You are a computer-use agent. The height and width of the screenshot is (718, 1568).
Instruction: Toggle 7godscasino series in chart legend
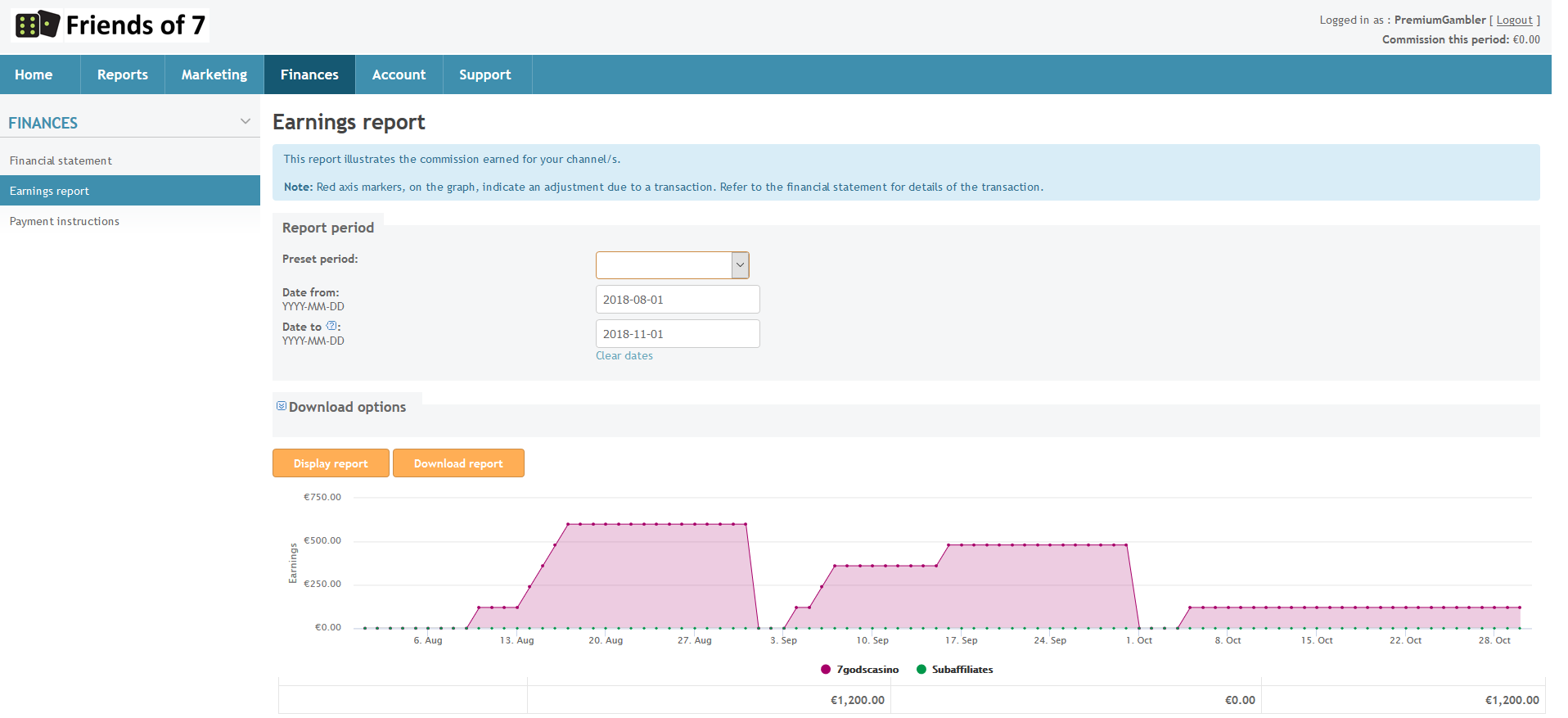[859, 669]
